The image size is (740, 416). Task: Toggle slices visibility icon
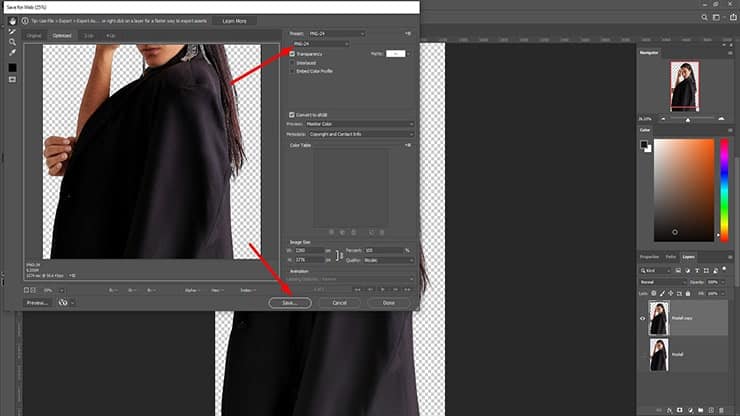pos(12,79)
